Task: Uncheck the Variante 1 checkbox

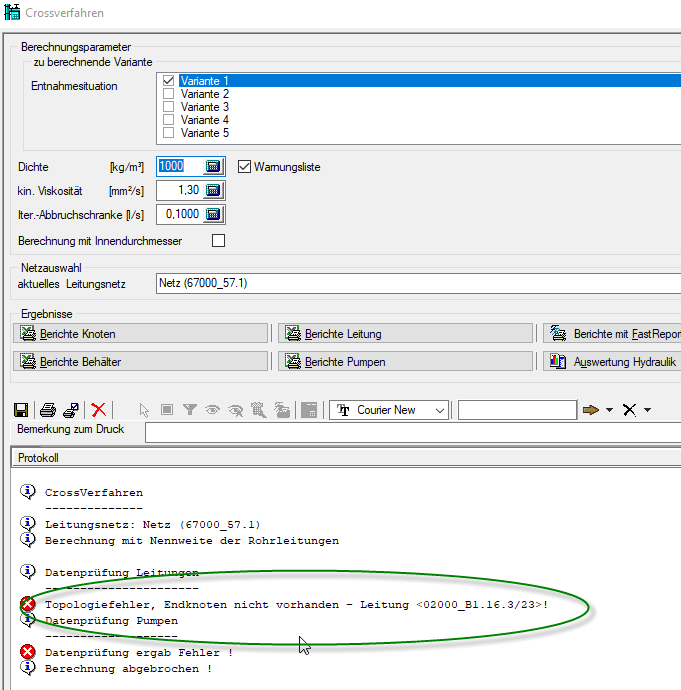Action: point(168,81)
